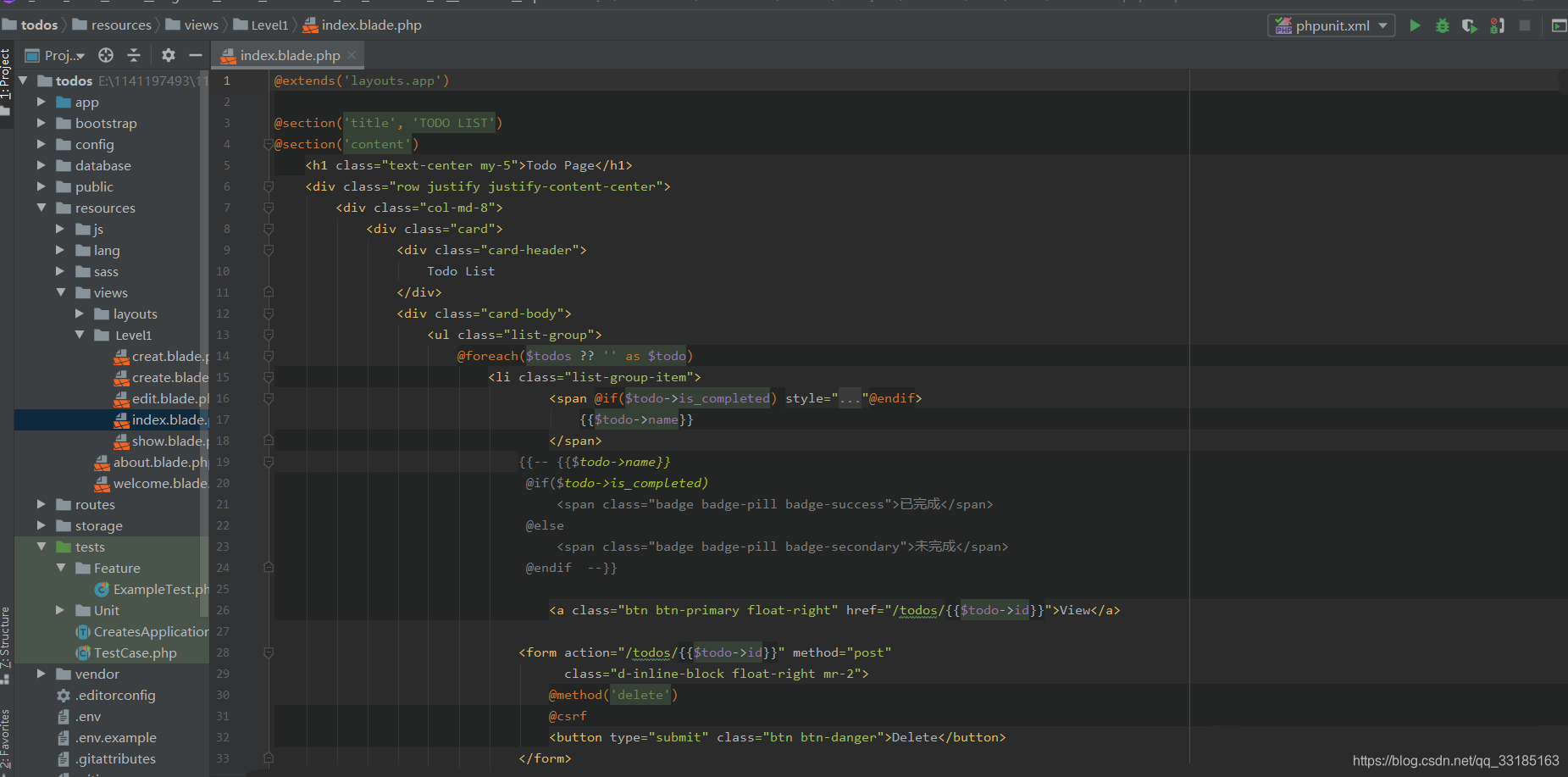1568x777 pixels.
Task: Run the phpunit.xml configuration
Action: click(x=1415, y=25)
